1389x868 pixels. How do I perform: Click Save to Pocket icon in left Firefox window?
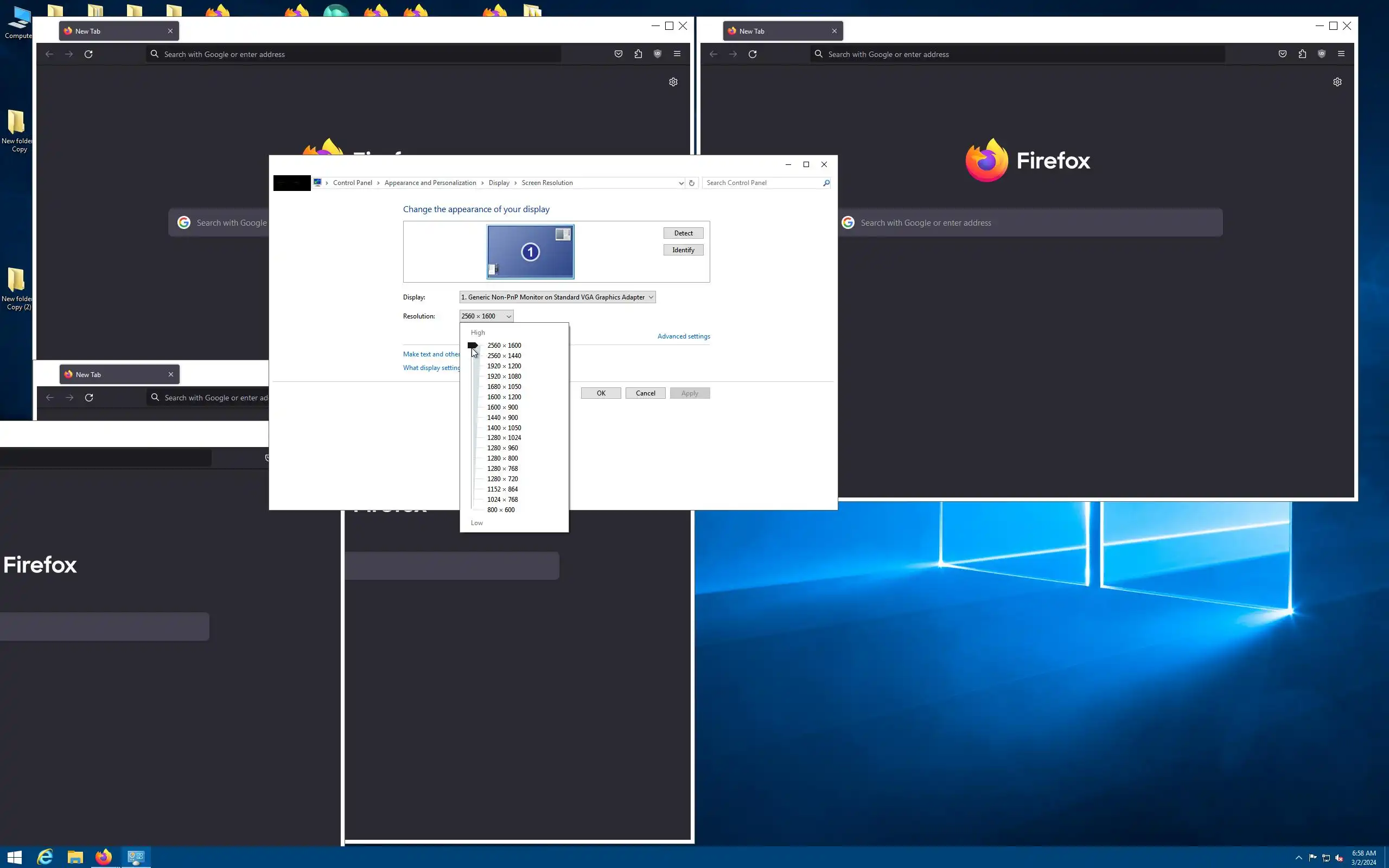click(x=618, y=54)
